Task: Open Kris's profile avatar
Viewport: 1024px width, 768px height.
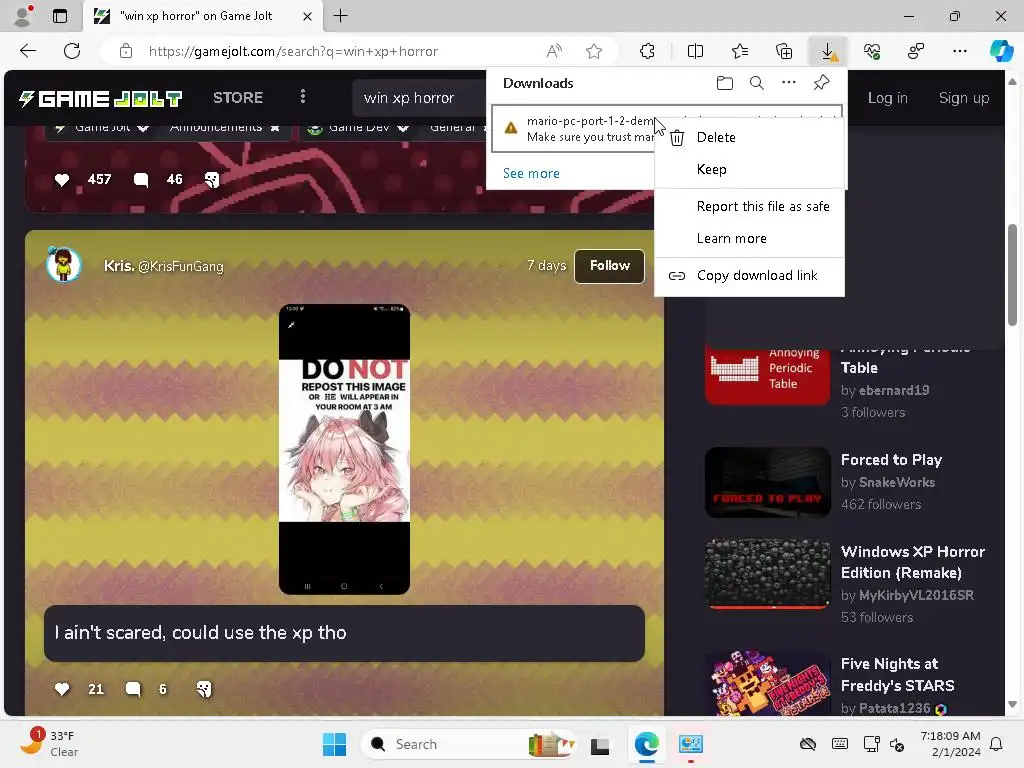Action: pyautogui.click(x=63, y=264)
